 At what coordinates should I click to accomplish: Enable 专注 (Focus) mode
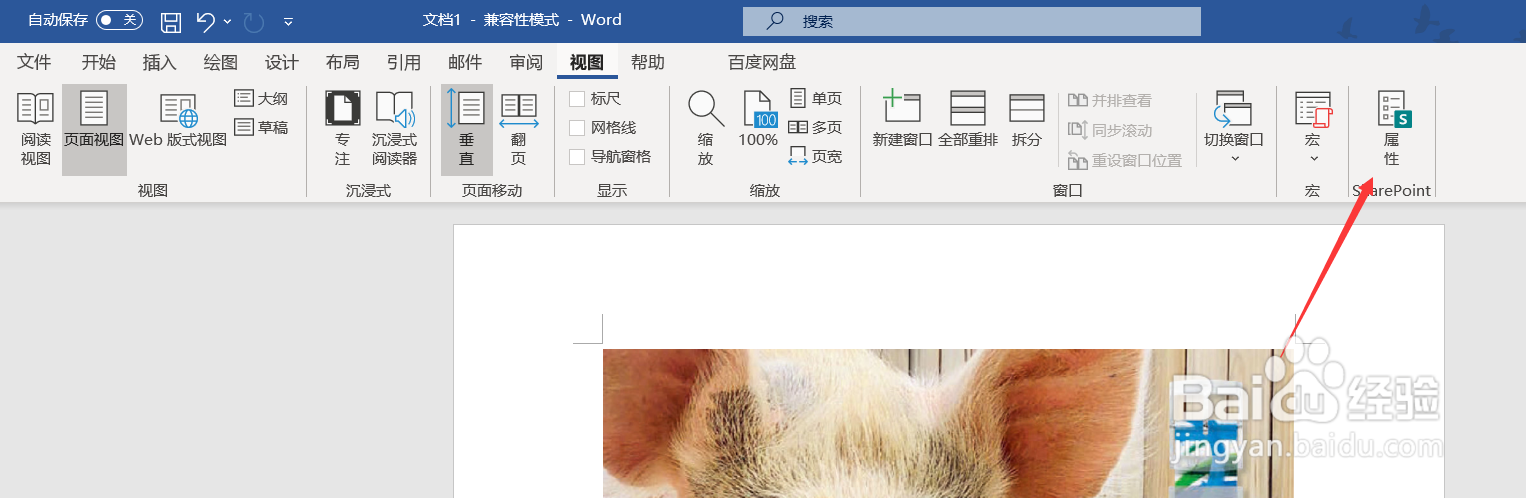[343, 130]
